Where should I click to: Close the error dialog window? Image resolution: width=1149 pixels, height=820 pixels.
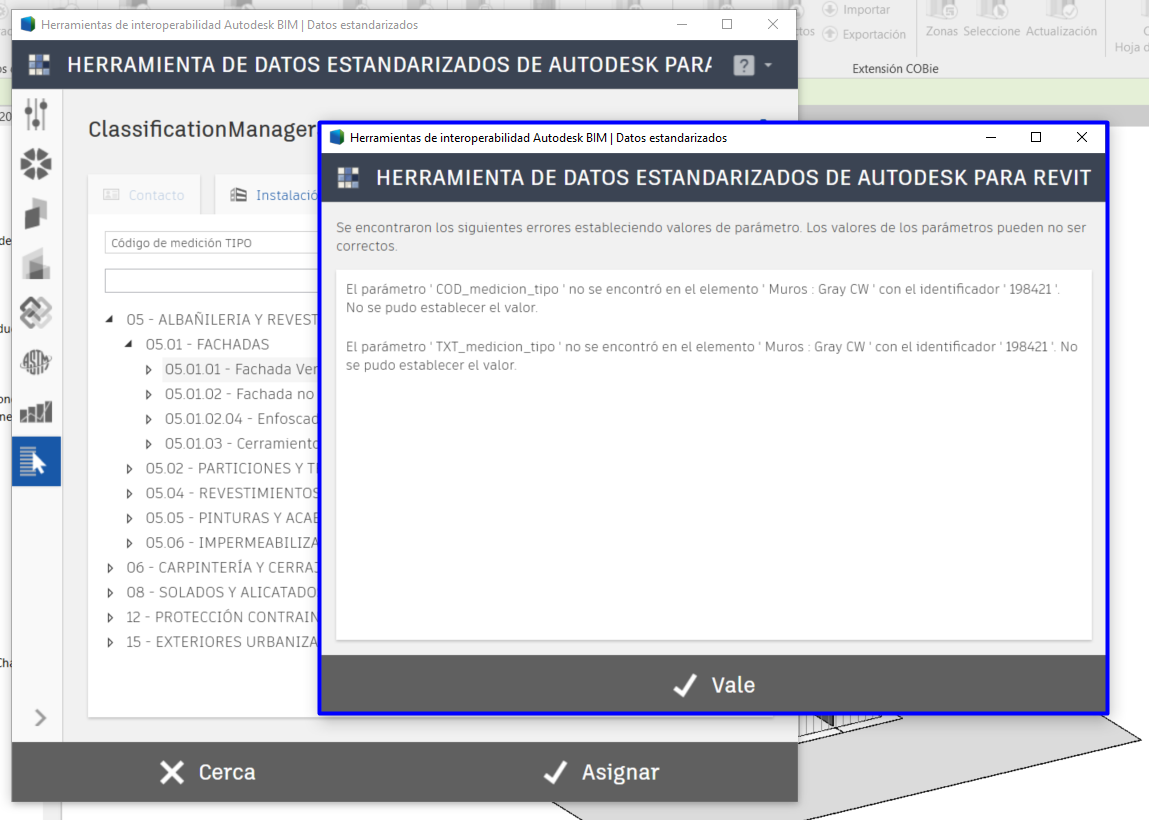pyautogui.click(x=1082, y=137)
